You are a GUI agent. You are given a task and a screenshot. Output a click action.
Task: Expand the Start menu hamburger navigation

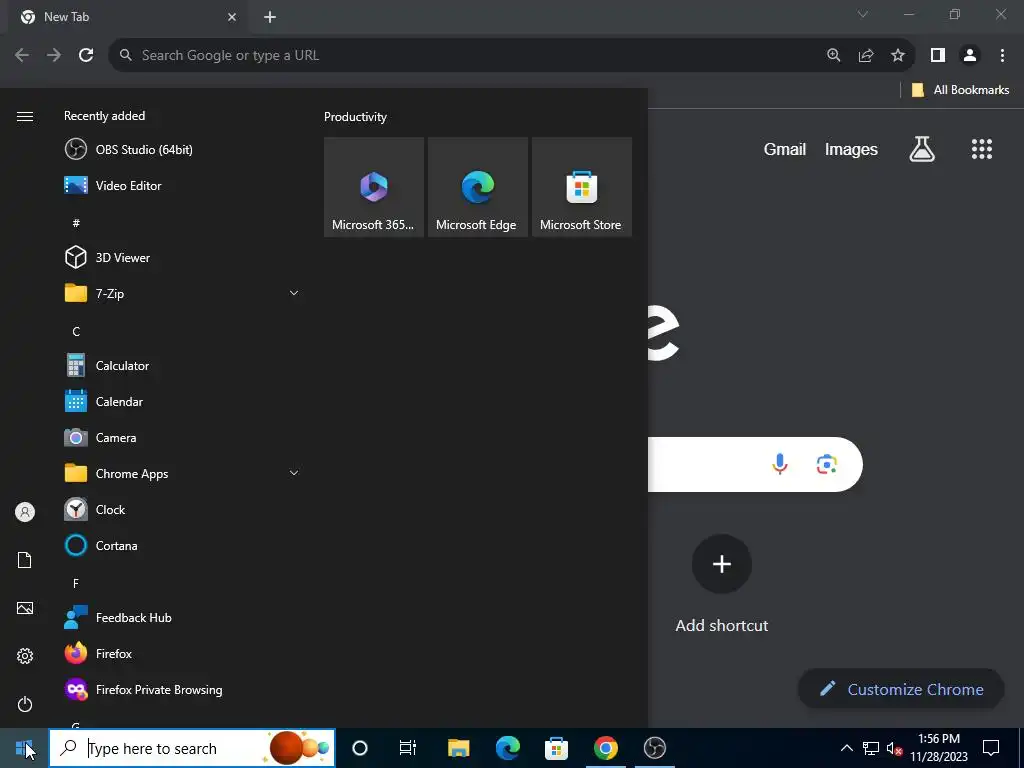pyautogui.click(x=25, y=116)
